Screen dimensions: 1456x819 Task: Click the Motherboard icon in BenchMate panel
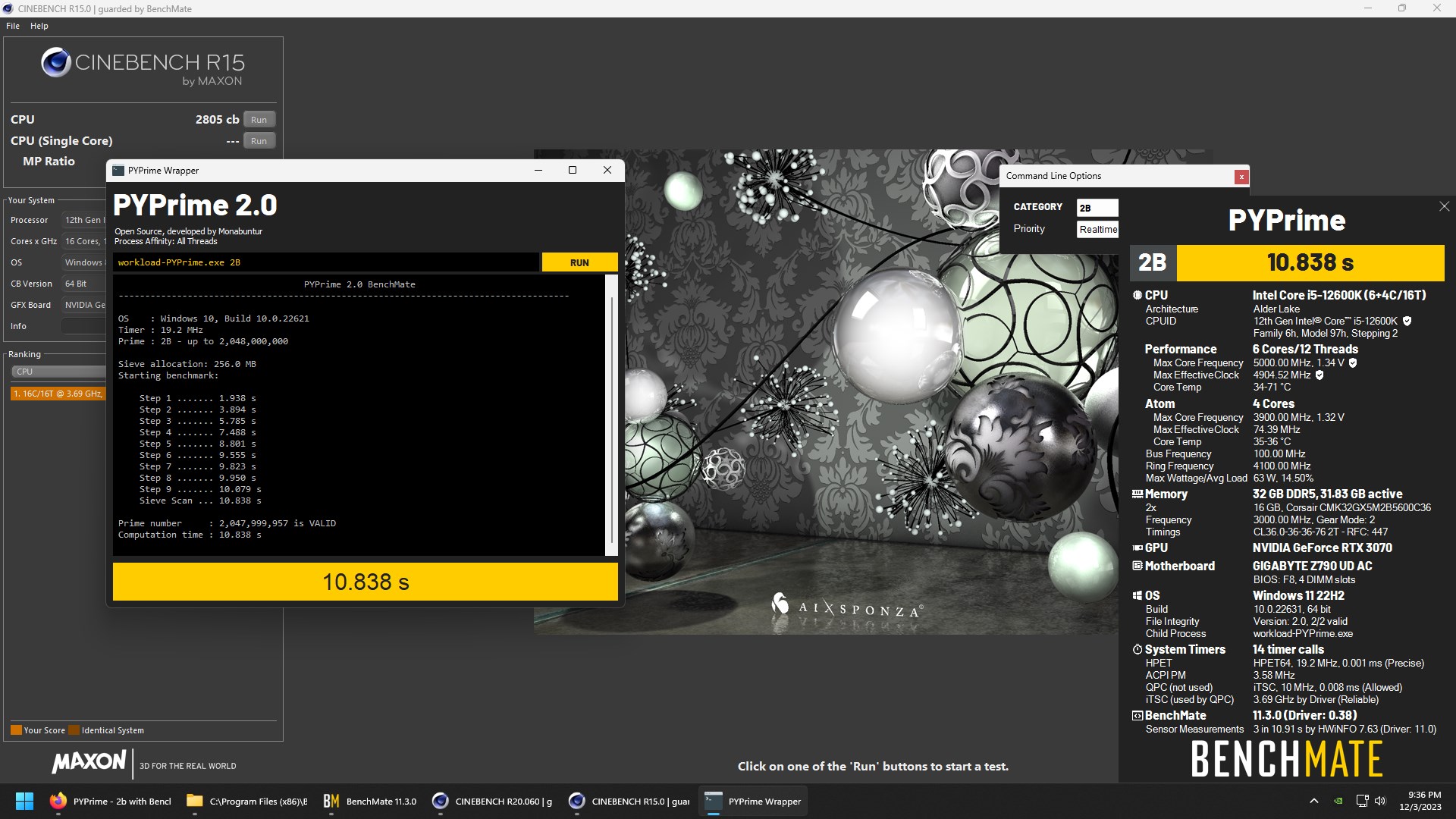click(x=1137, y=566)
